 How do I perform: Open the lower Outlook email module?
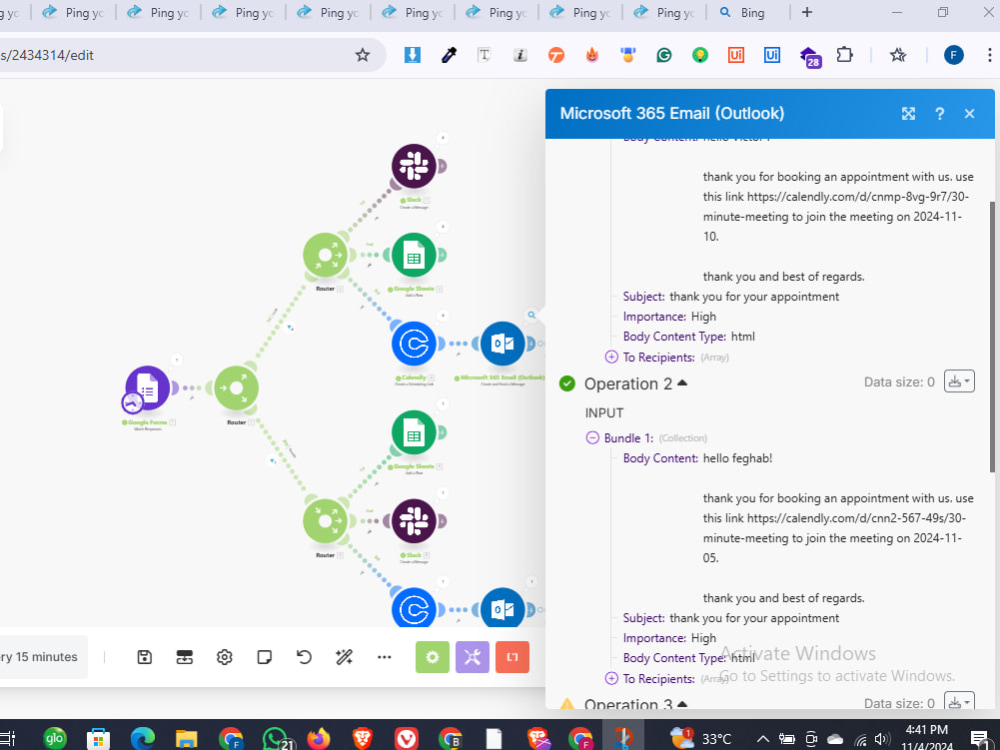coord(503,608)
